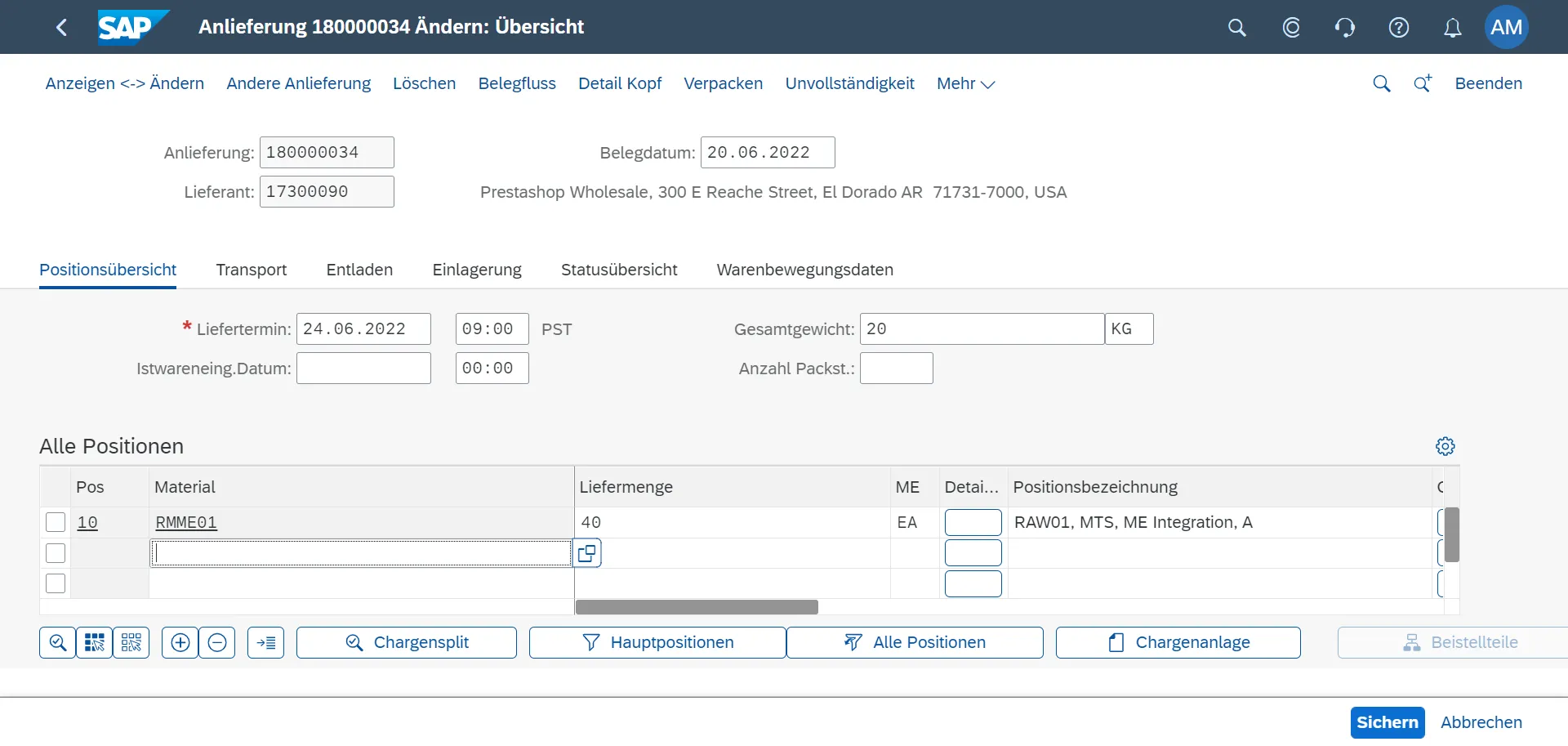Viewport: 1568px width, 746px height.
Task: Click Löschen in the toolbar
Action: point(424,83)
